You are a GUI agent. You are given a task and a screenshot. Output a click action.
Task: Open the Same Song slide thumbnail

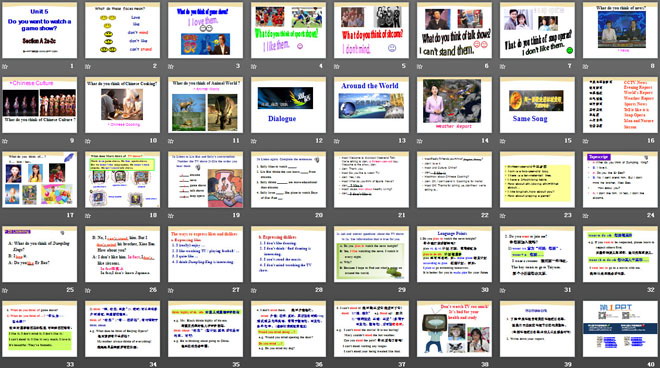click(x=537, y=105)
